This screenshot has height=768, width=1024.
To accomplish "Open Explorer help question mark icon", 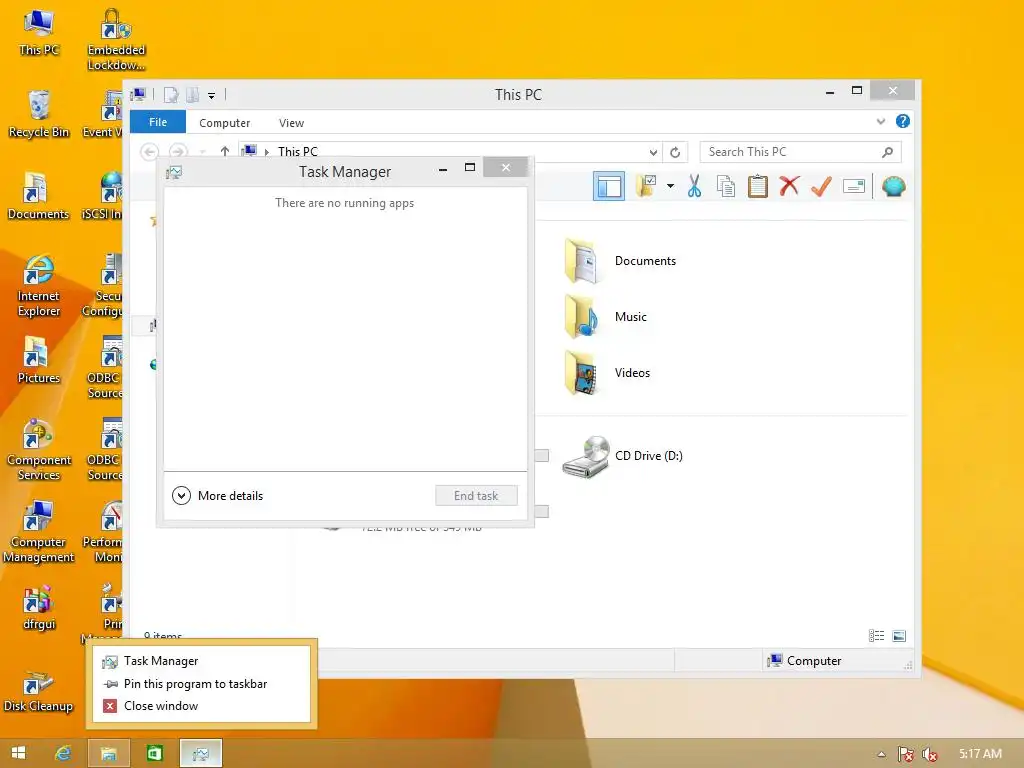I will coord(903,121).
